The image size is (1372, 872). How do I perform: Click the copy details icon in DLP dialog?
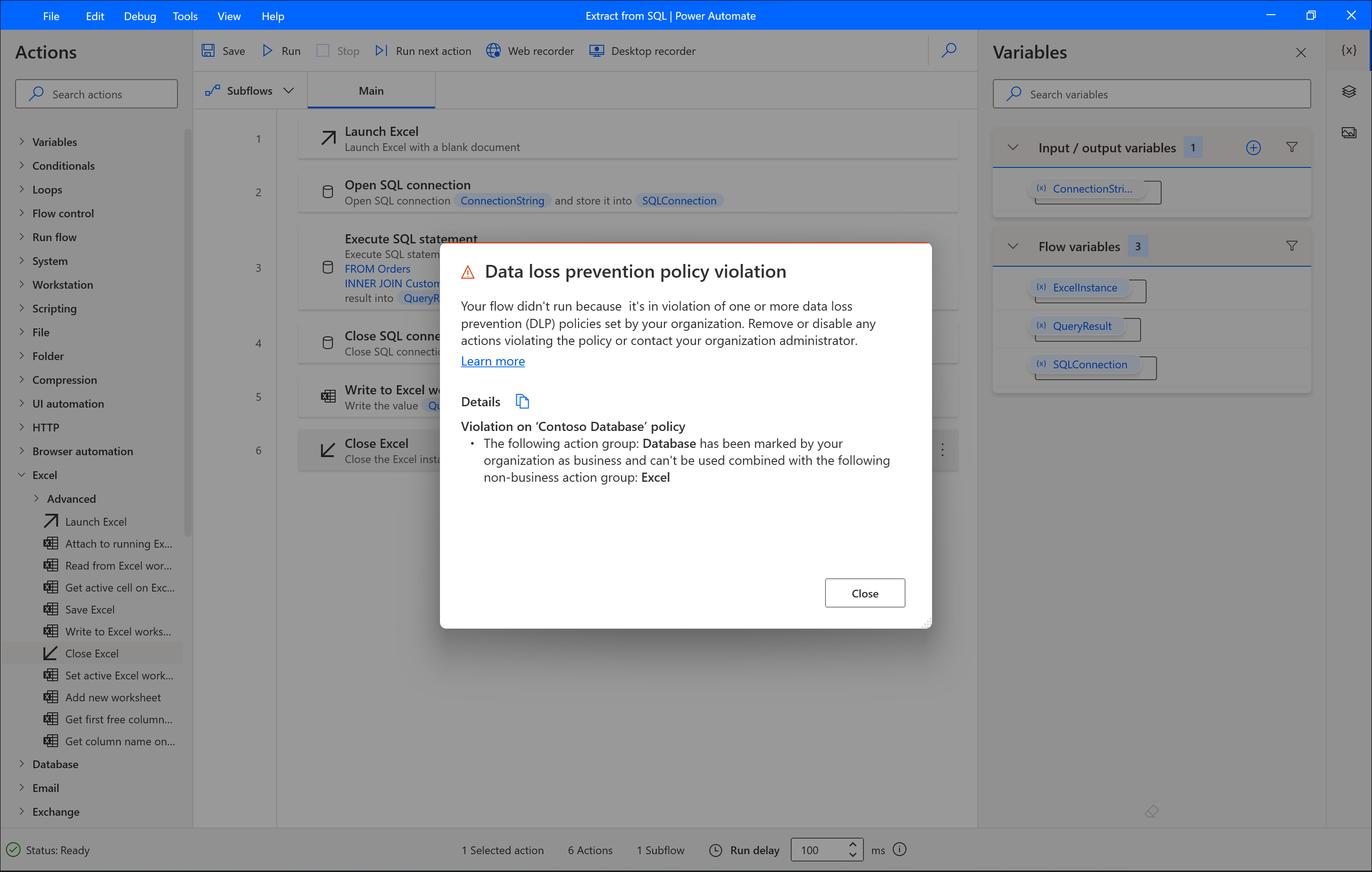(521, 401)
